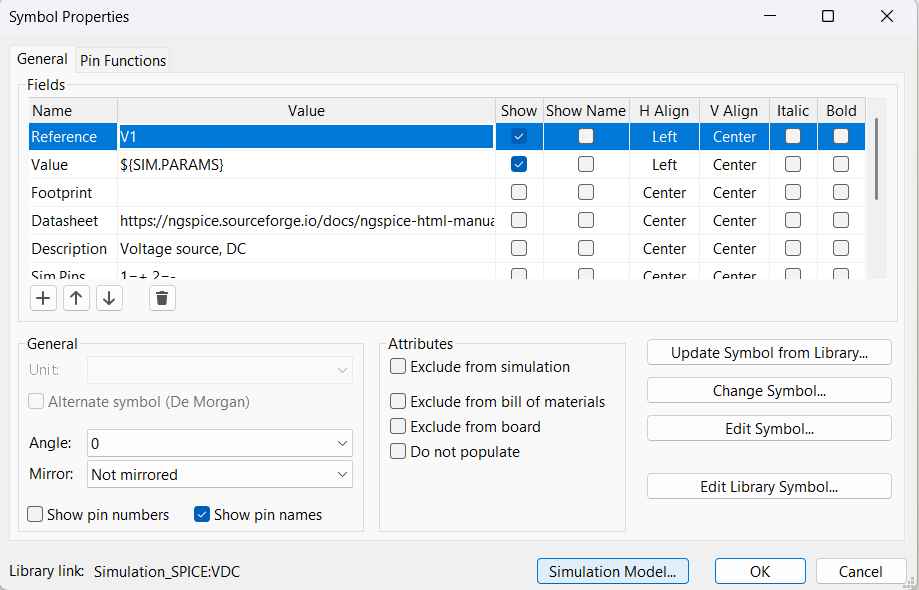Click the fields table vertical scrollbar

pyautogui.click(x=877, y=160)
